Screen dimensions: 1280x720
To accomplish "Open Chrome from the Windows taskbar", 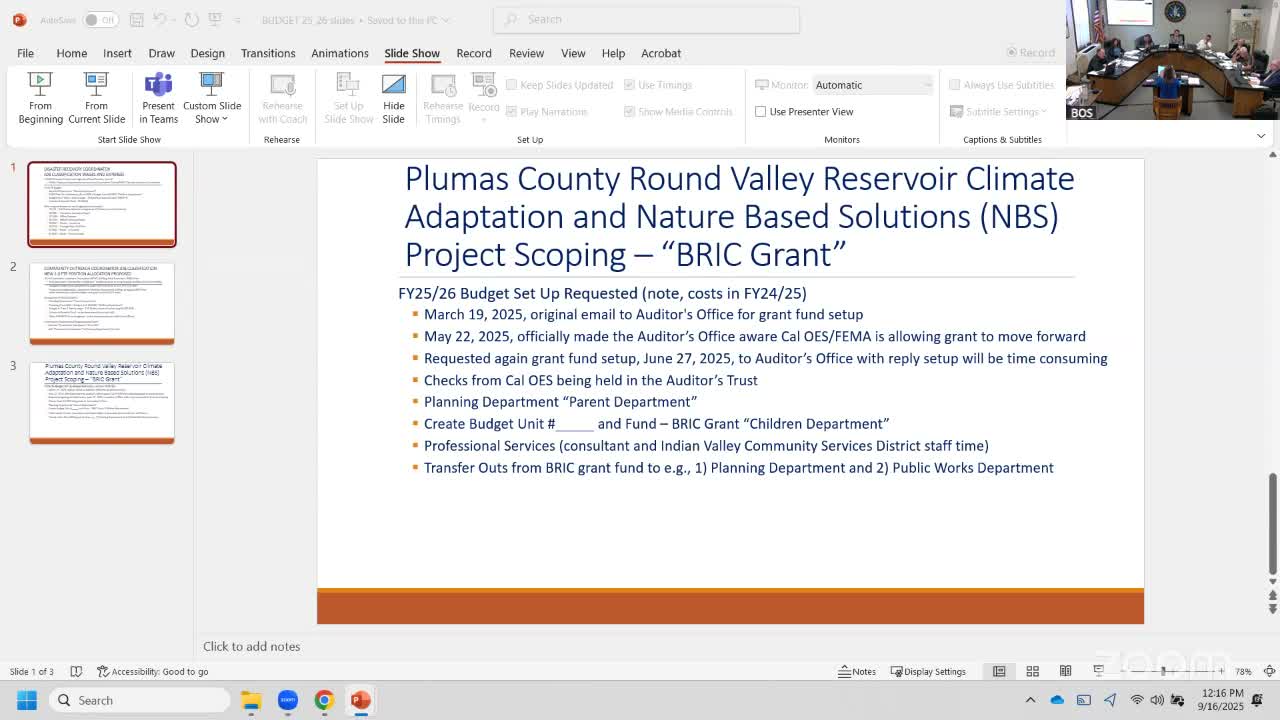I will click(x=324, y=700).
